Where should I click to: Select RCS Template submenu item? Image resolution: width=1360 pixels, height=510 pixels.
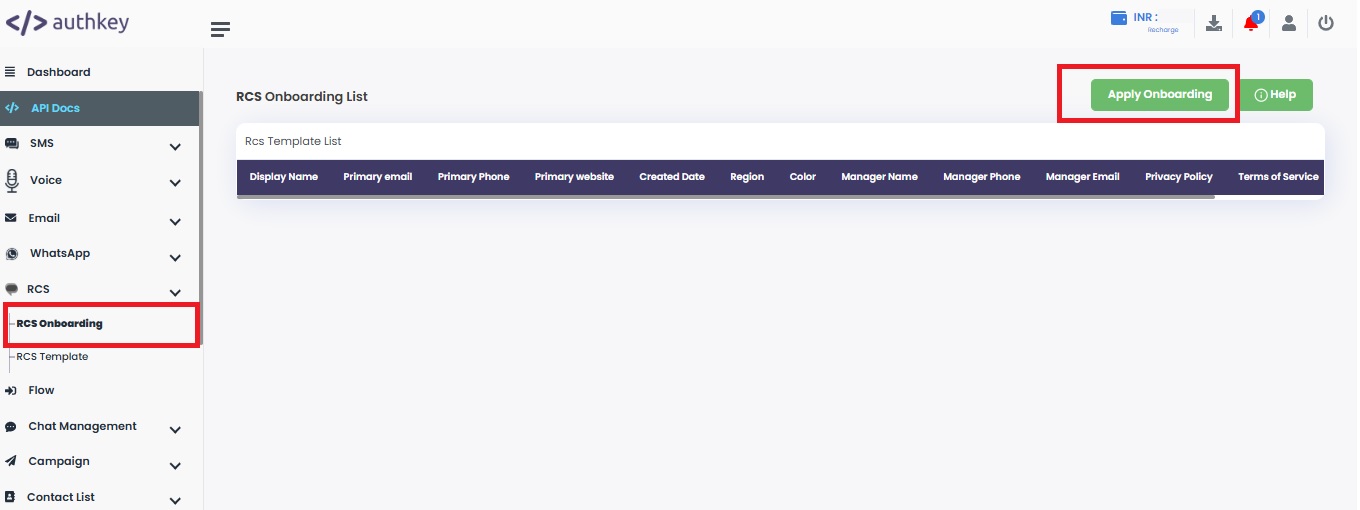click(x=52, y=357)
